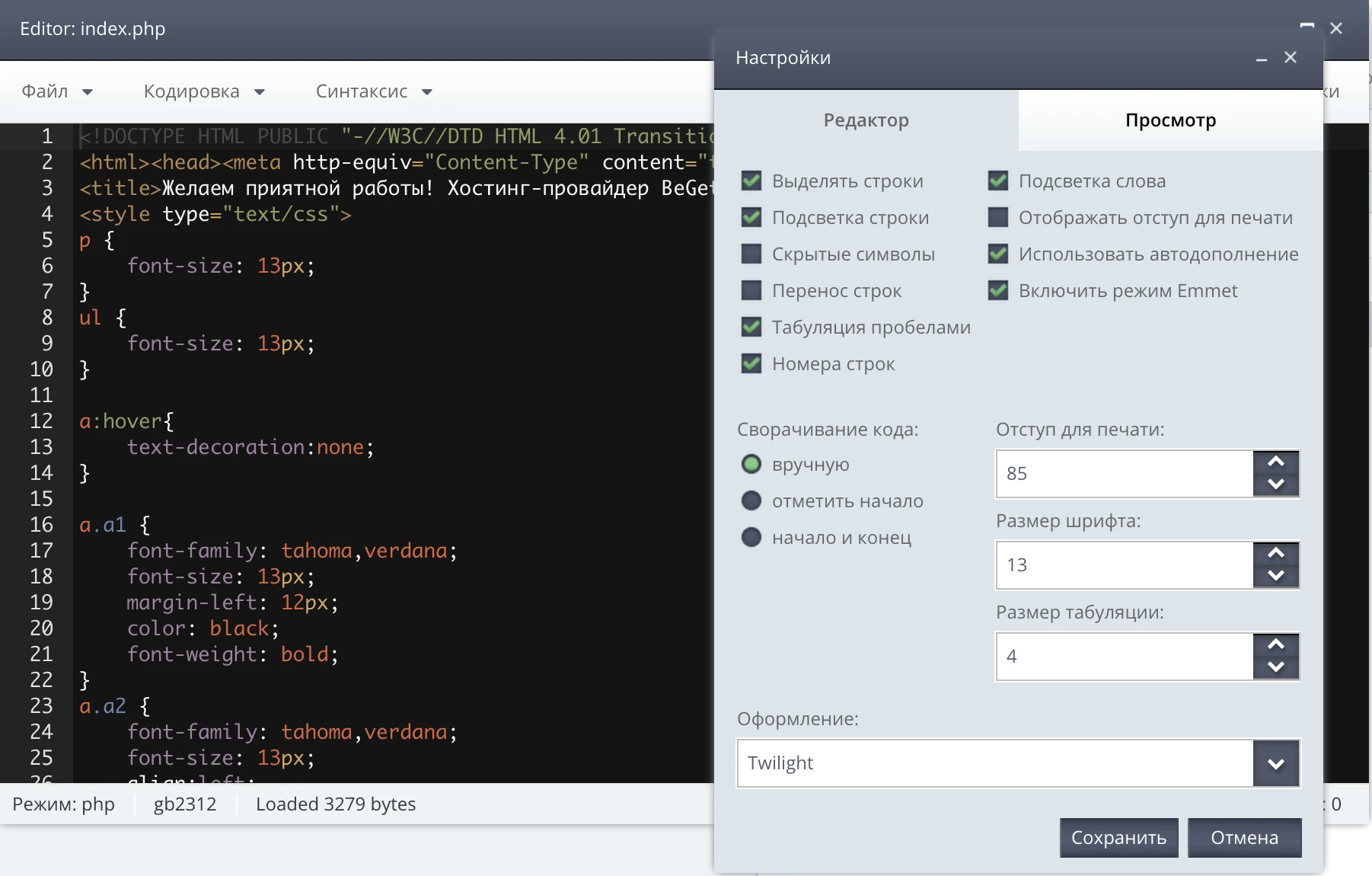The width and height of the screenshot is (1372, 876).
Task: Increase the print margin value stepper
Action: (1276, 462)
